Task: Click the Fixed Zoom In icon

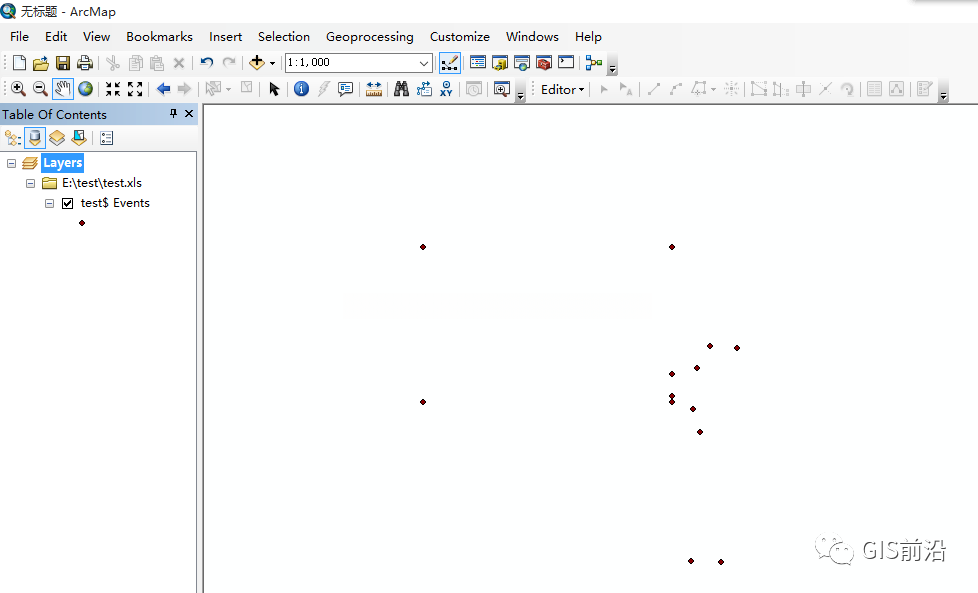Action: click(x=113, y=89)
